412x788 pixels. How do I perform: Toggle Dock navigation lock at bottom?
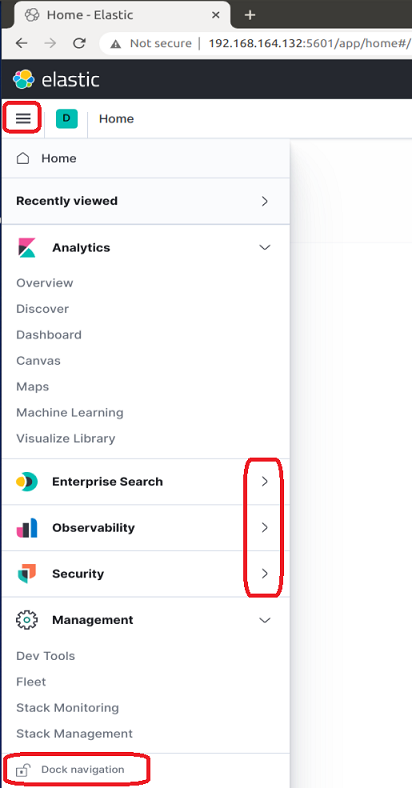70,769
